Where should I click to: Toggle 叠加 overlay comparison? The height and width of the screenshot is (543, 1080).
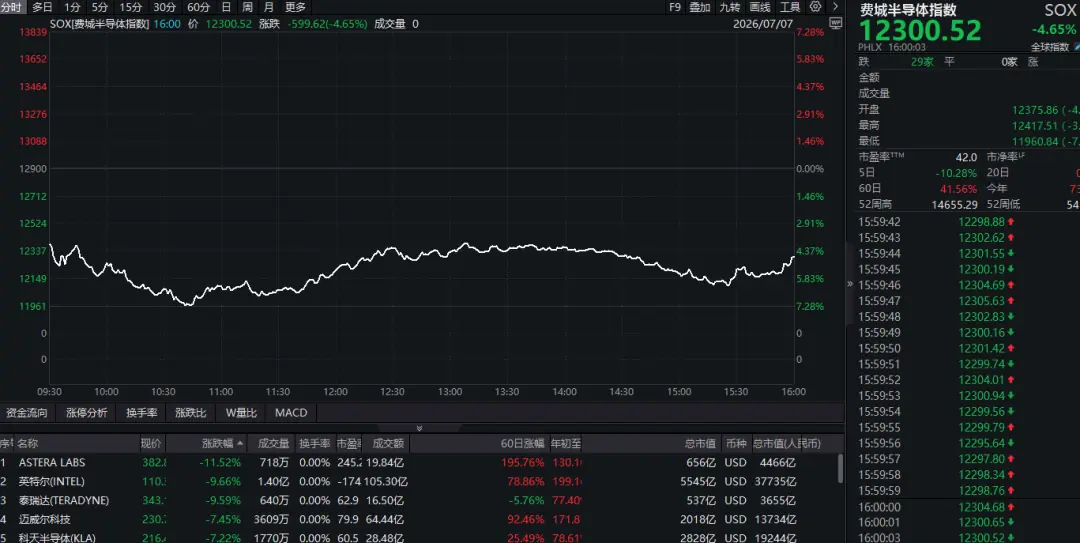click(700, 7)
